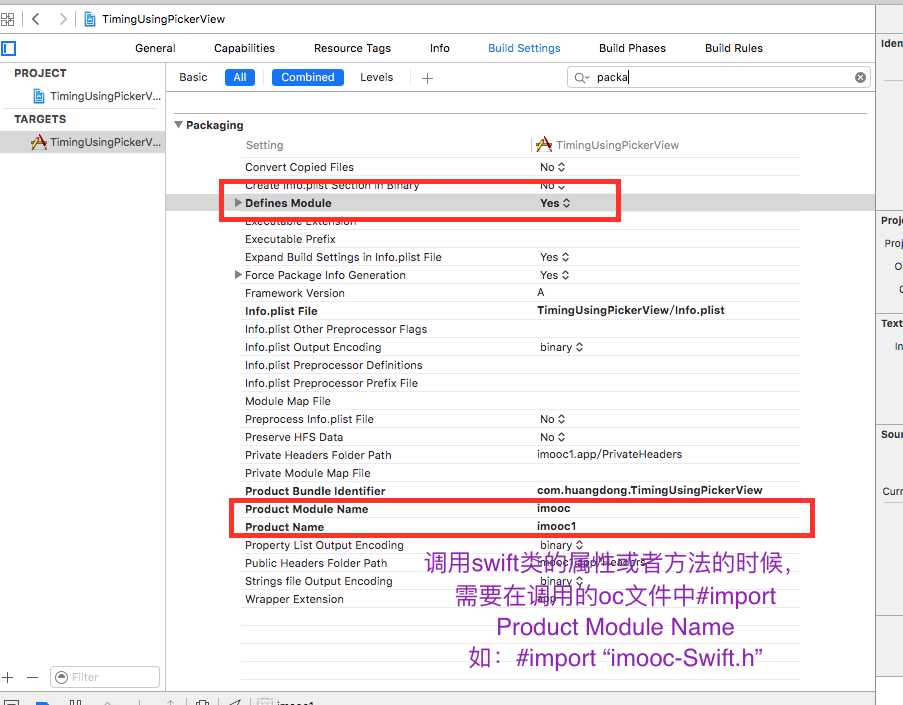Switch to the Resource Tags tab
This screenshot has height=705, width=903.
(x=352, y=48)
